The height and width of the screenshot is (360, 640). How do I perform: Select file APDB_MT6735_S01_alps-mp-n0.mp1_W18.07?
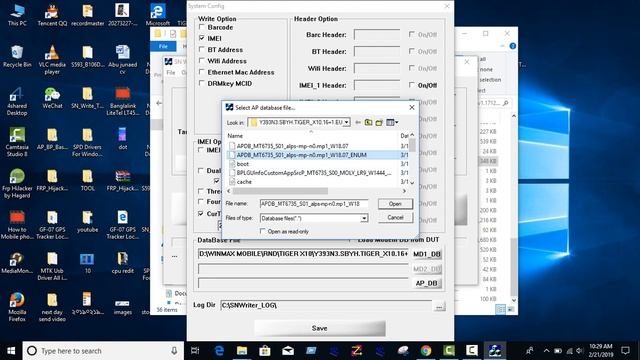pos(292,146)
